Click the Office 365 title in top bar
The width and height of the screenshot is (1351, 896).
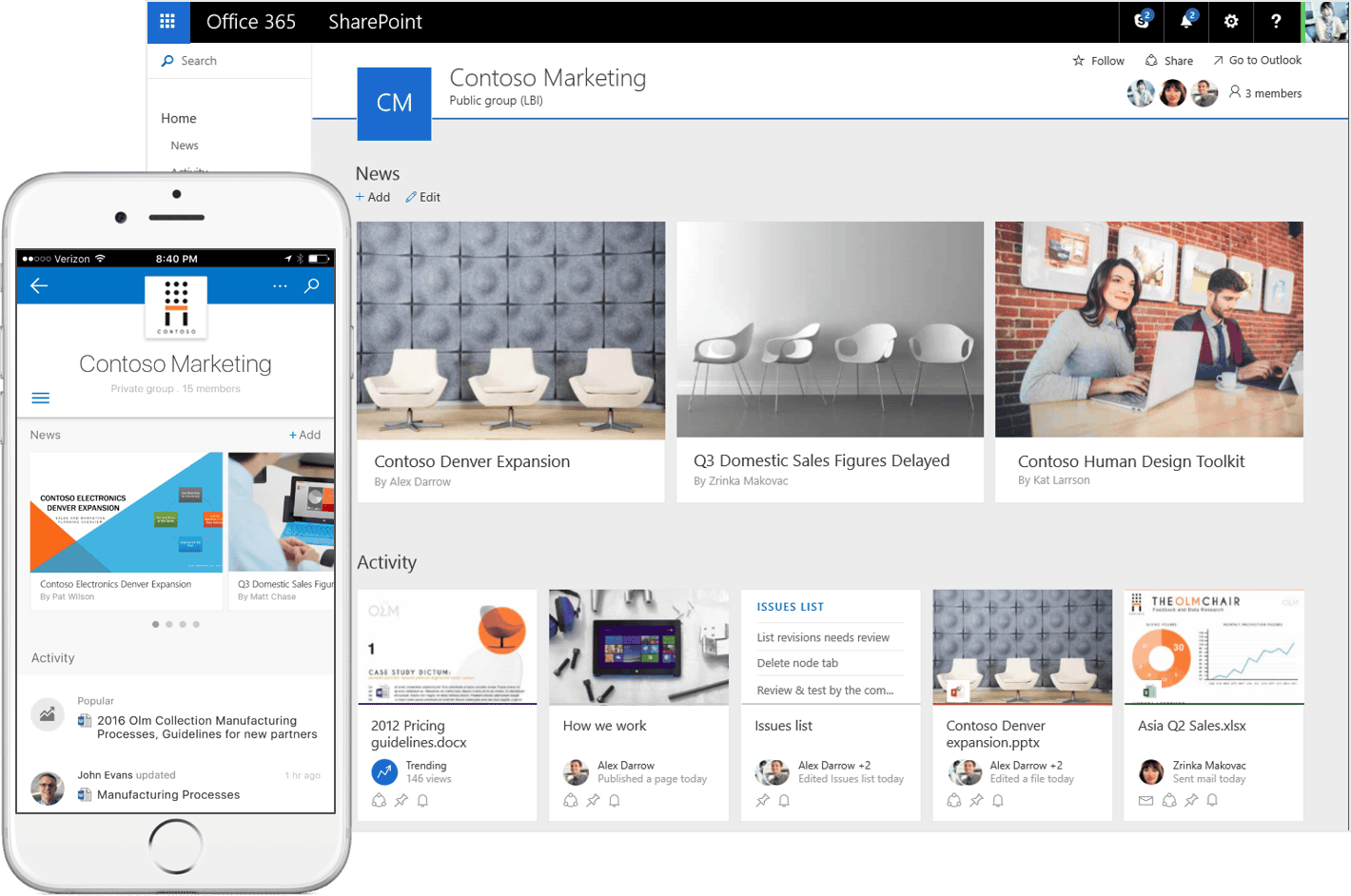tap(251, 21)
